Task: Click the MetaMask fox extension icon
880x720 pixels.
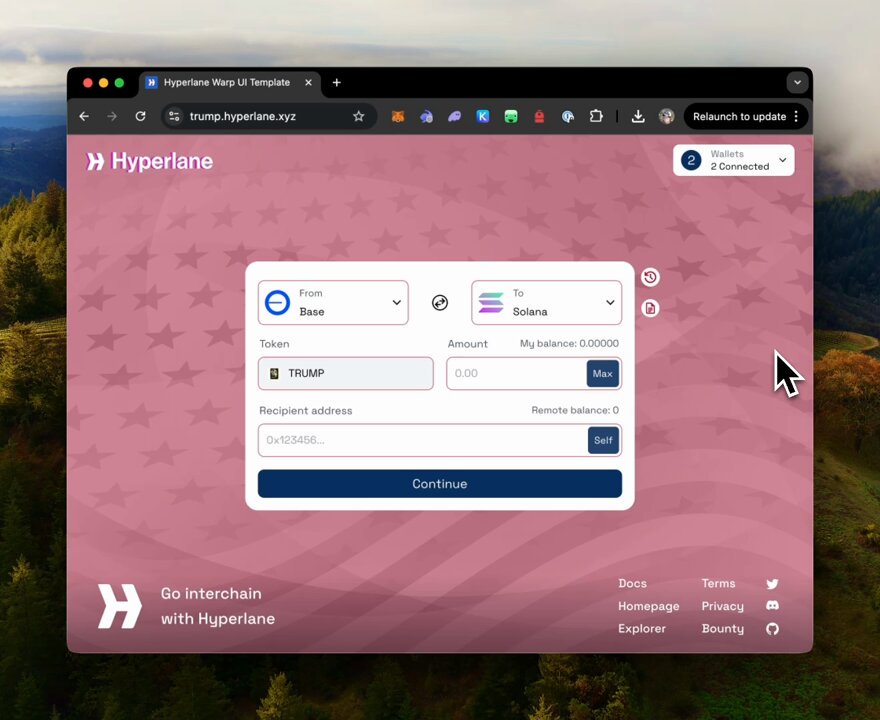Action: 398,117
